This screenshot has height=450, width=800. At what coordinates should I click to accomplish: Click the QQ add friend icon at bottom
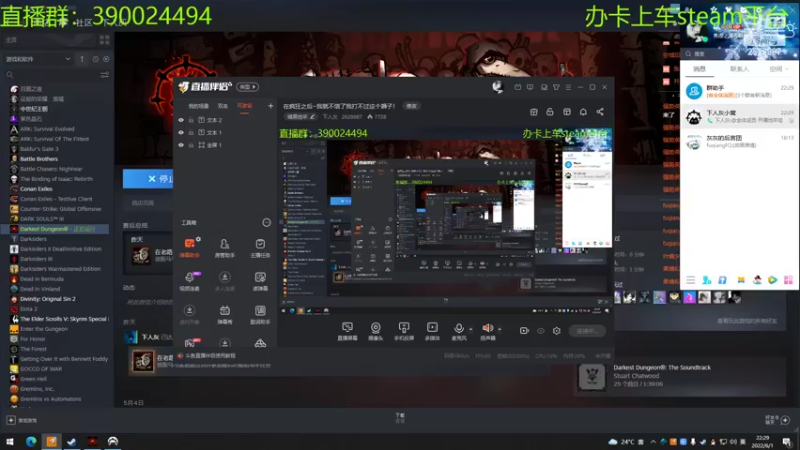pos(707,280)
